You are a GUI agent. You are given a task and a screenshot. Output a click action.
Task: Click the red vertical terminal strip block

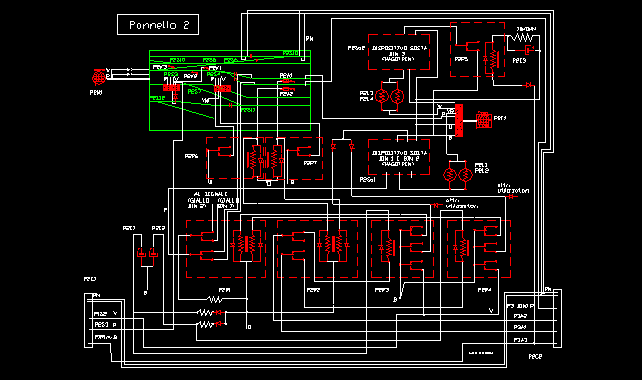click(459, 120)
